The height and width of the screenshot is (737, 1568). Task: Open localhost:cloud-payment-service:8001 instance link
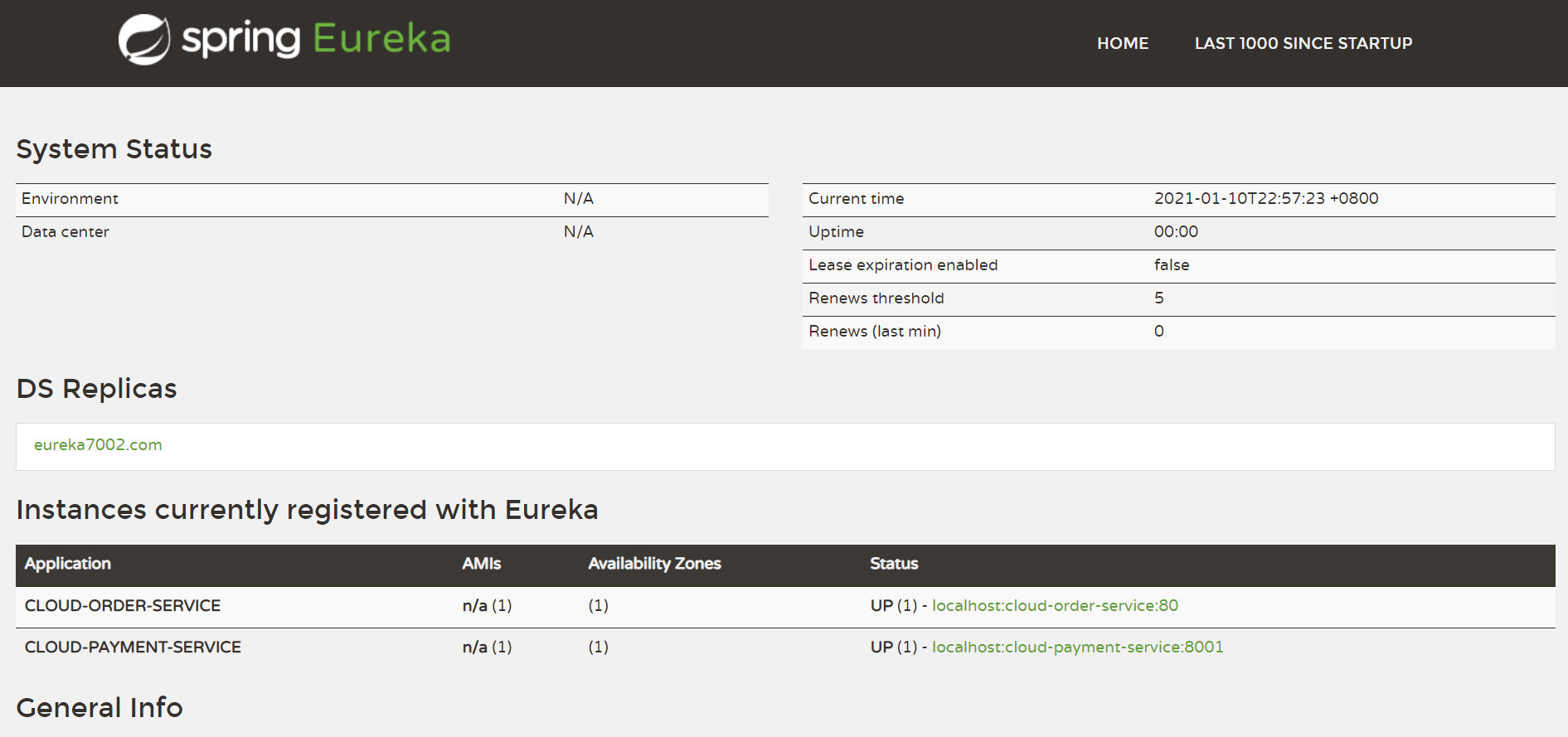click(x=1077, y=647)
